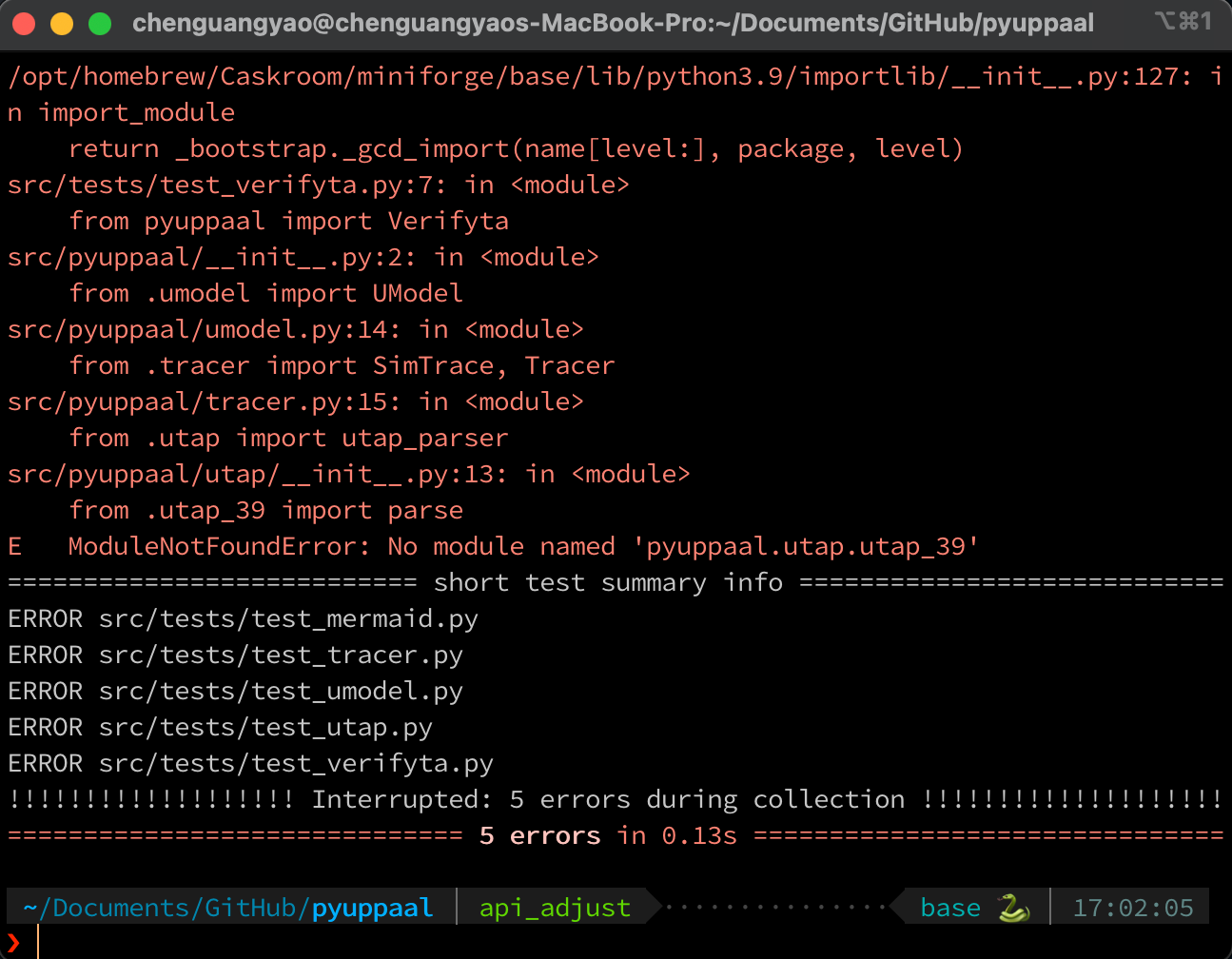The width and height of the screenshot is (1232, 959).
Task: Click 'src/pyuppaal/umodel.py:14' traceback line
Action: [296, 330]
